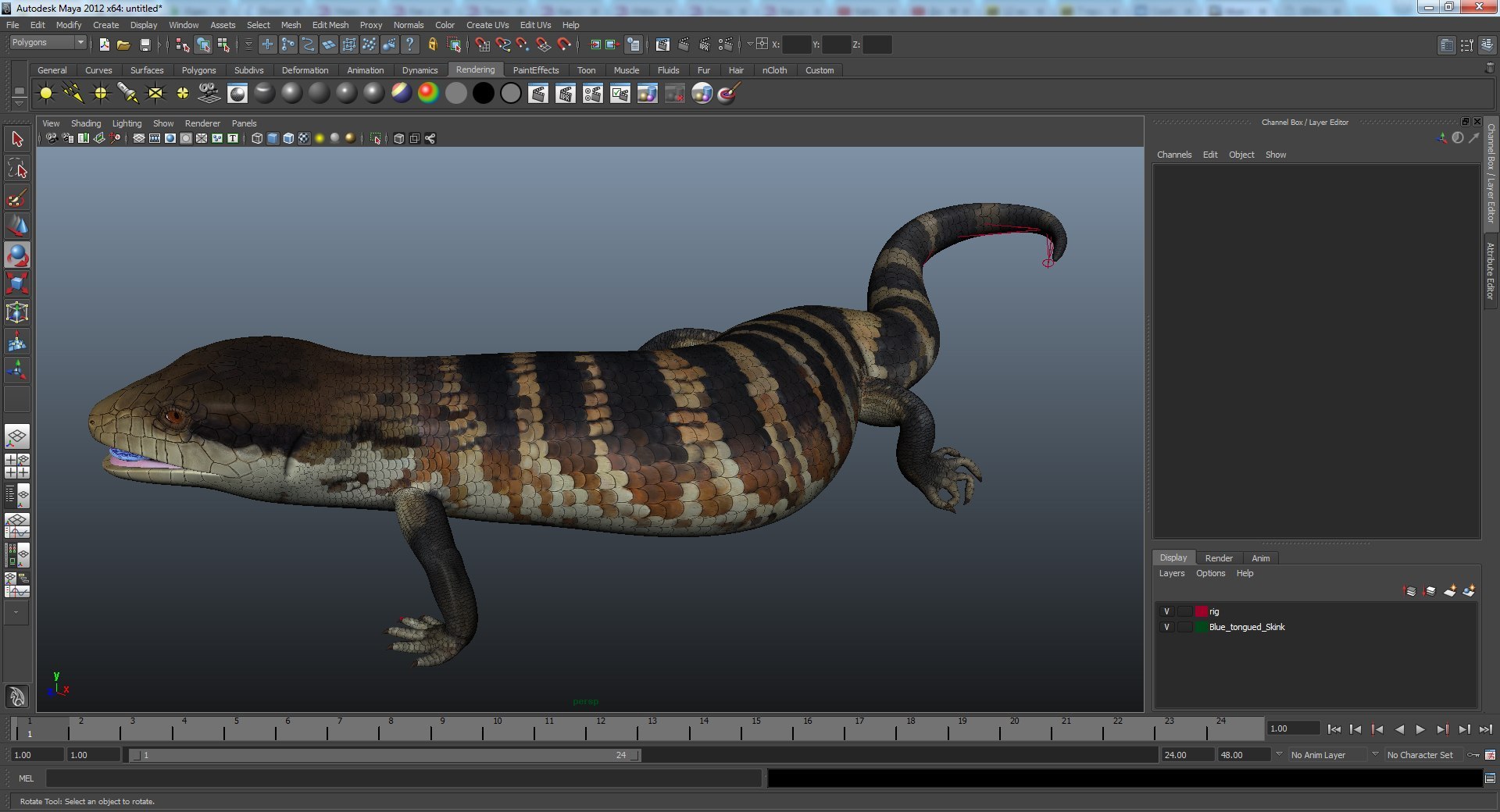This screenshot has width=1500, height=812.
Task: Open the shelf options arrow at left
Action: click(x=19, y=104)
